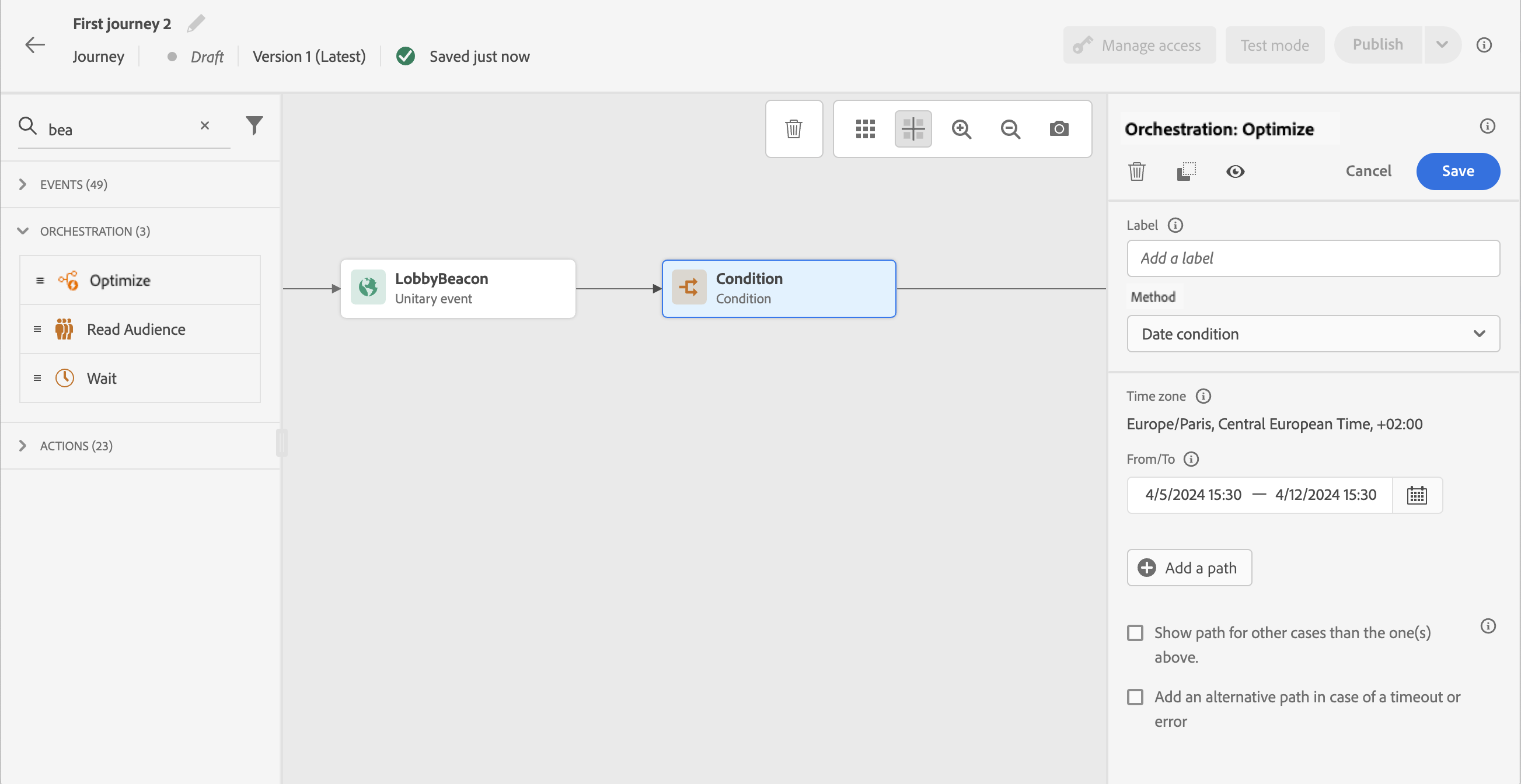Viewport: 1521px width, 784px height.
Task: Select the Read Audience orchestration item
Action: pyautogui.click(x=136, y=329)
